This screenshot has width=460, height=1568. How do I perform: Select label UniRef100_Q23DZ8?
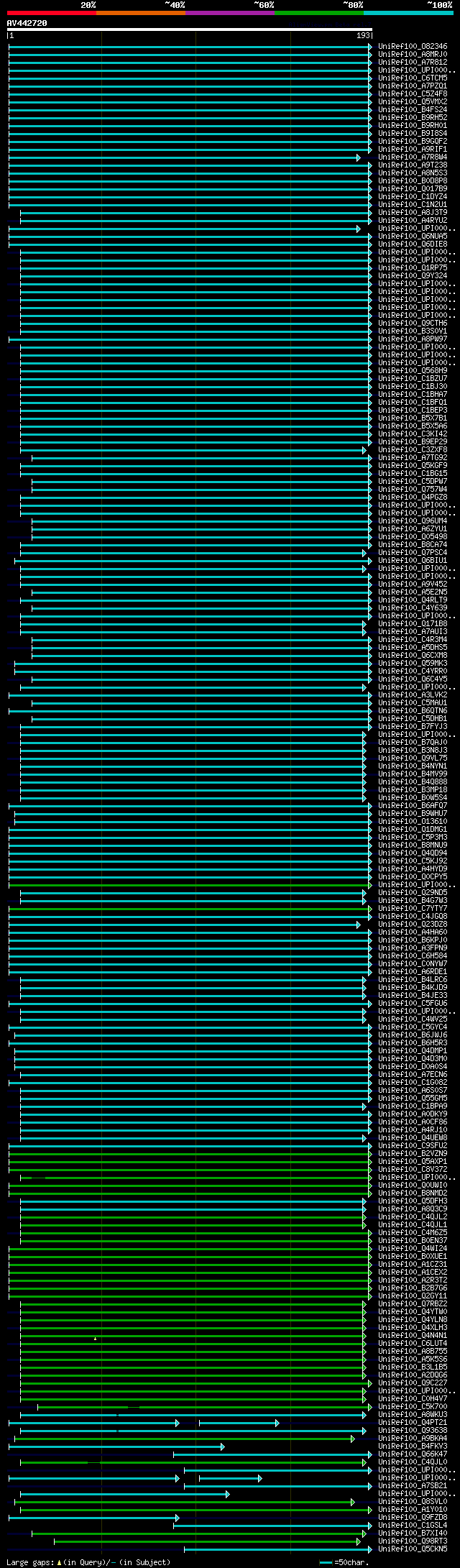click(413, 924)
